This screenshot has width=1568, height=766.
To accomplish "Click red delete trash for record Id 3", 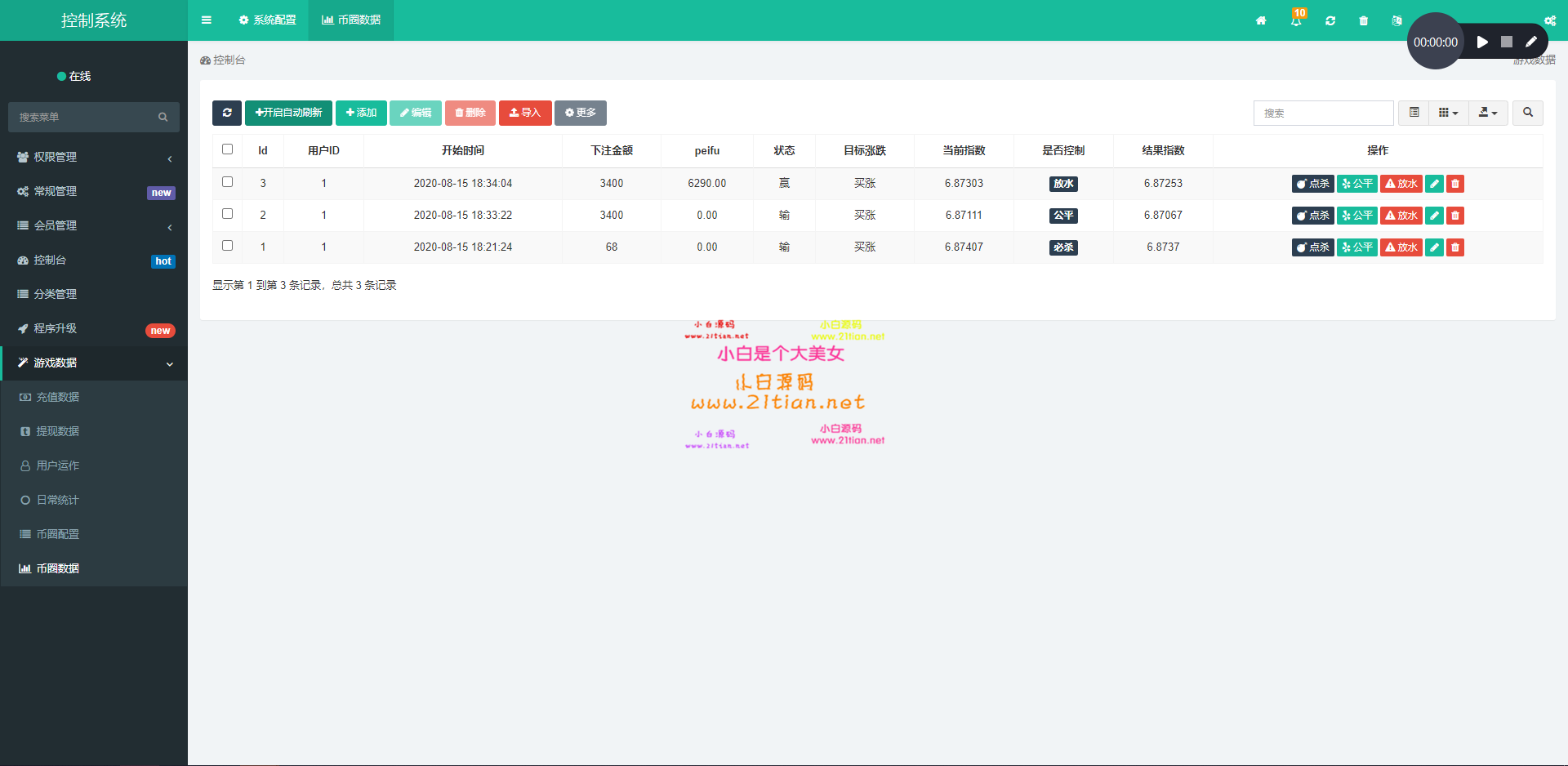I will (1455, 184).
